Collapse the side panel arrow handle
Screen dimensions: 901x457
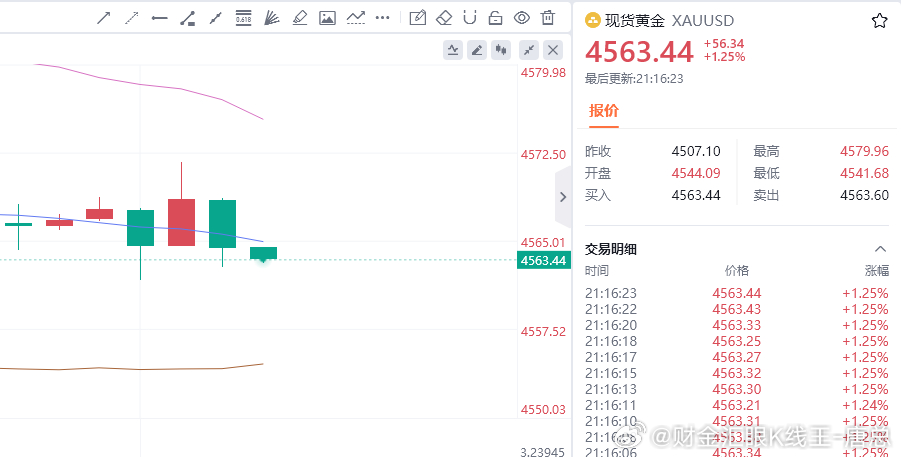(x=563, y=197)
